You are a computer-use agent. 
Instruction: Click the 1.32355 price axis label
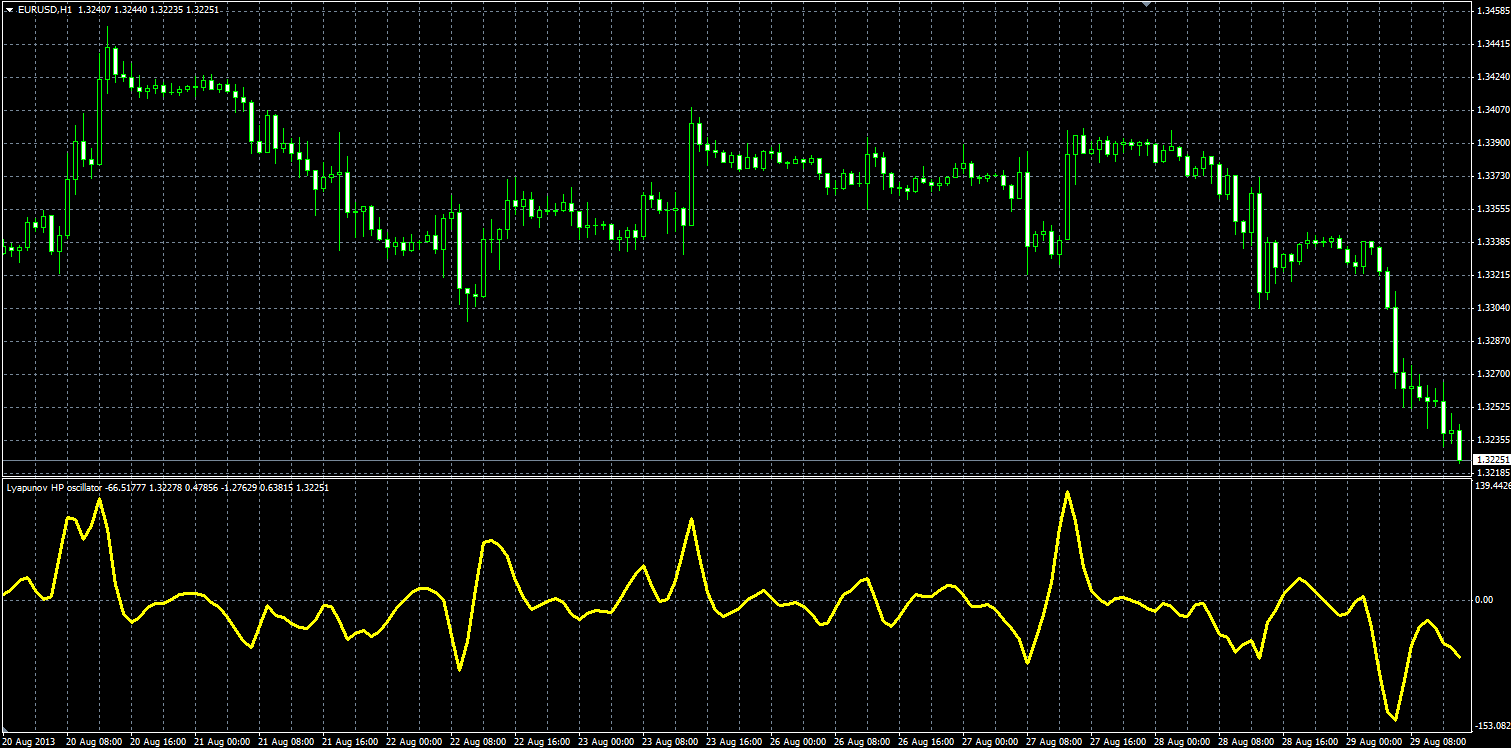[x=1492, y=440]
